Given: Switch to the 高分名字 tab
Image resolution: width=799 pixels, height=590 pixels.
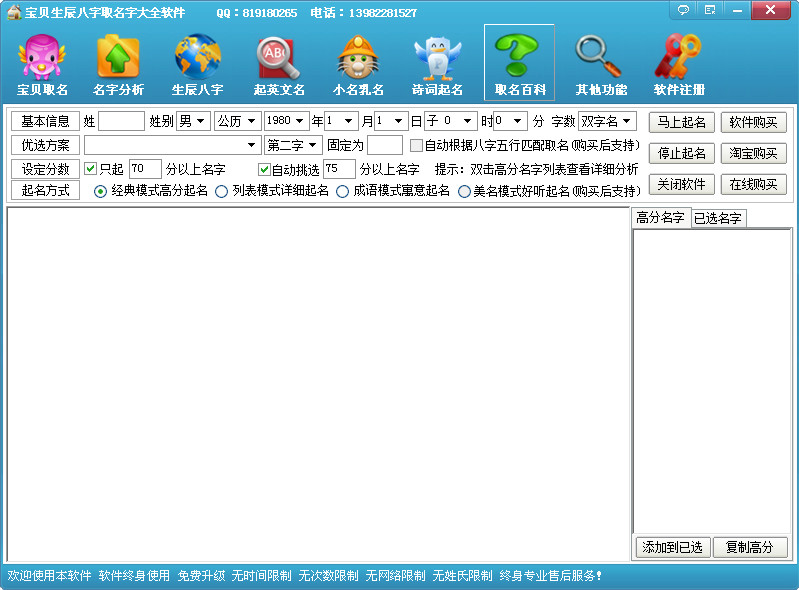Looking at the screenshot, I should pyautogui.click(x=660, y=218).
